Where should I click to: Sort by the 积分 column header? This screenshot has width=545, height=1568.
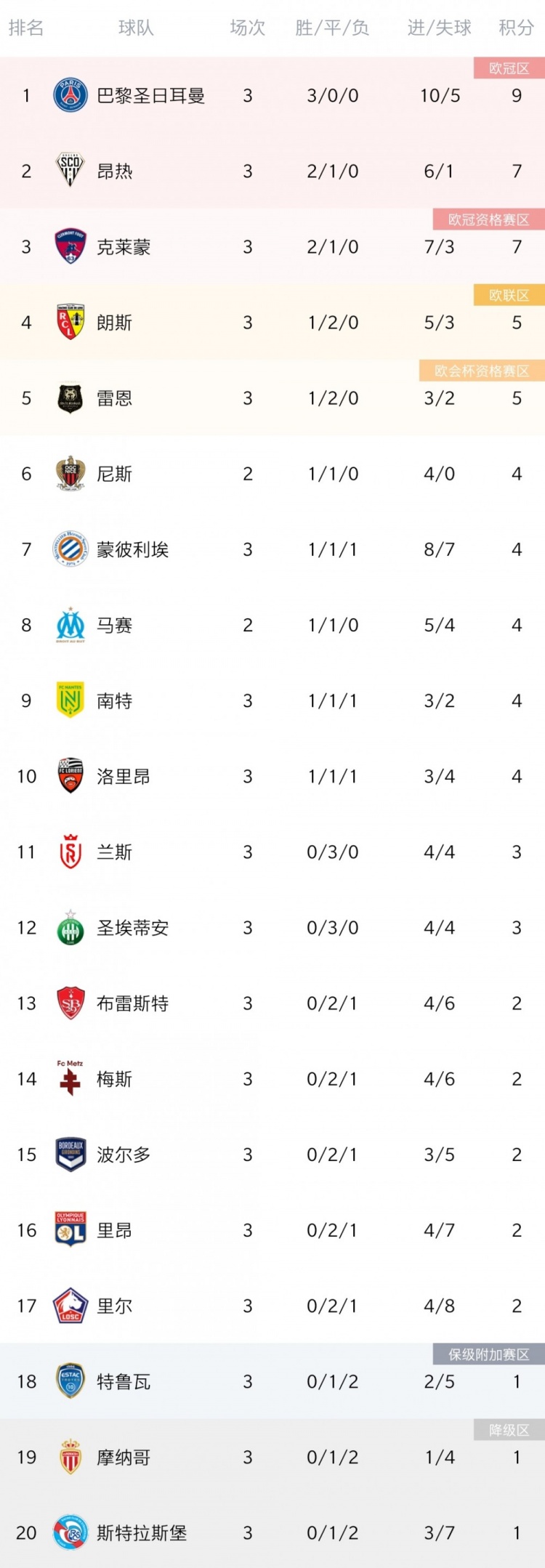pos(517,28)
